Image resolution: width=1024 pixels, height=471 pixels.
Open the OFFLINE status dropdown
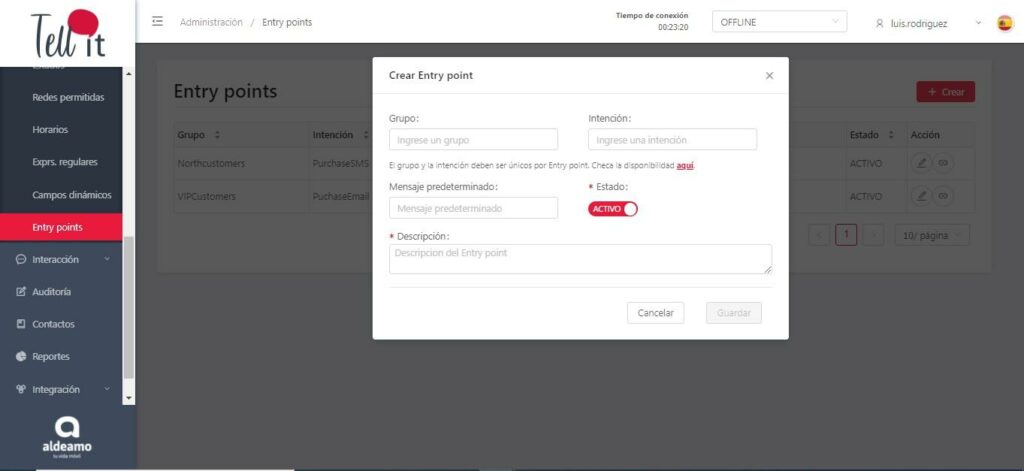(x=779, y=22)
